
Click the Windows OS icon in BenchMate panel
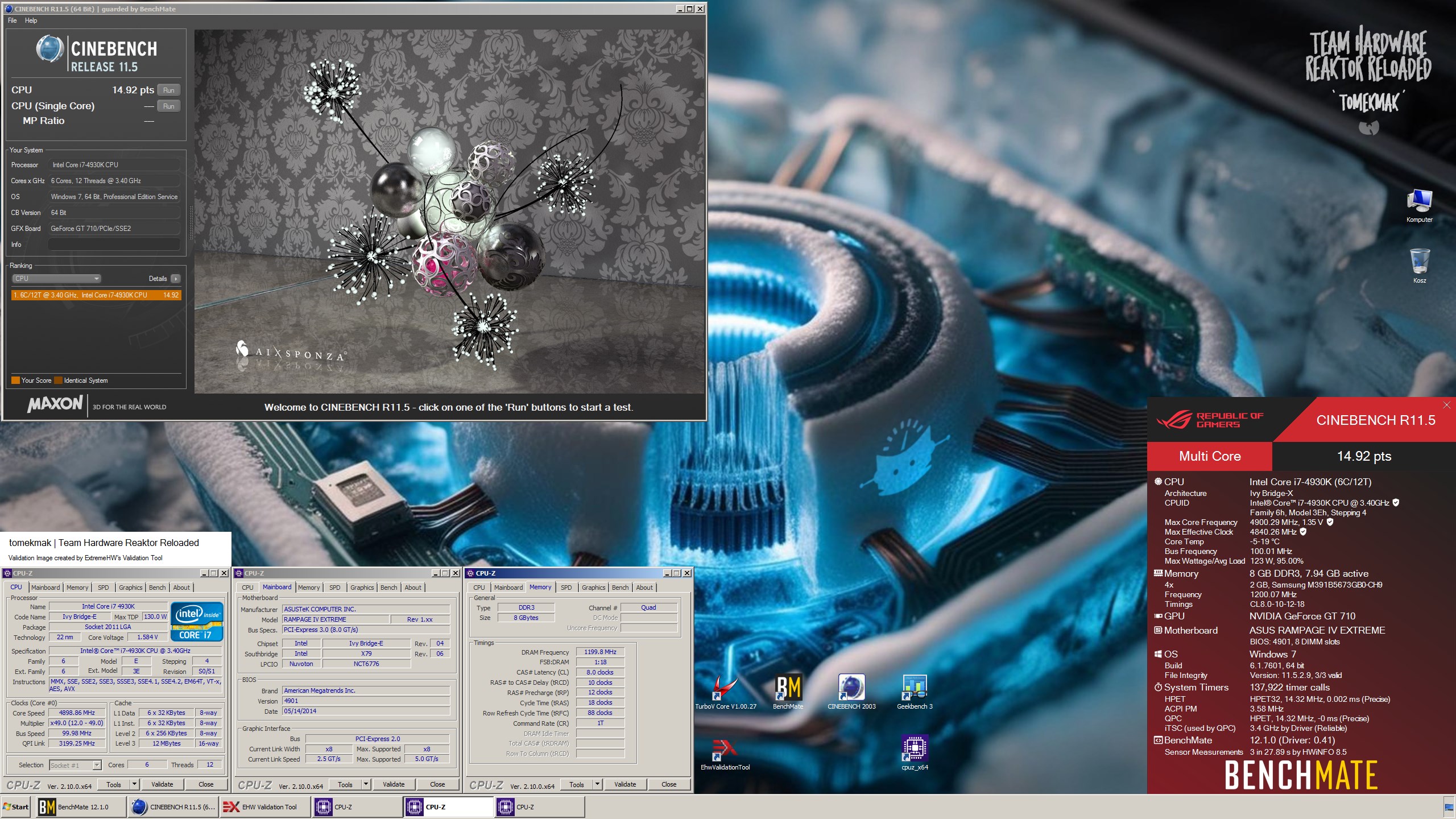point(1157,654)
